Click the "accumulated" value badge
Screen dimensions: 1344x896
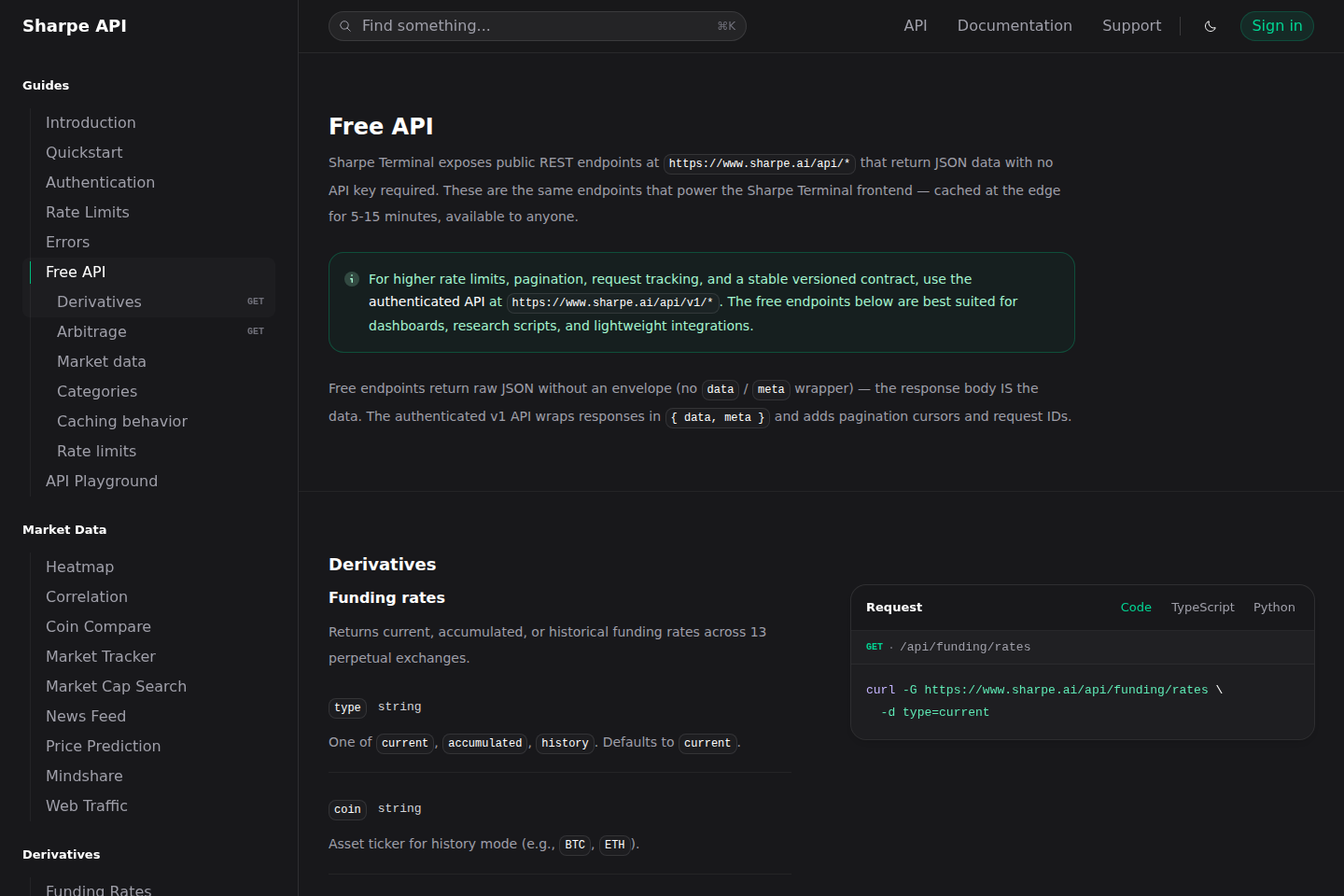[x=485, y=743]
